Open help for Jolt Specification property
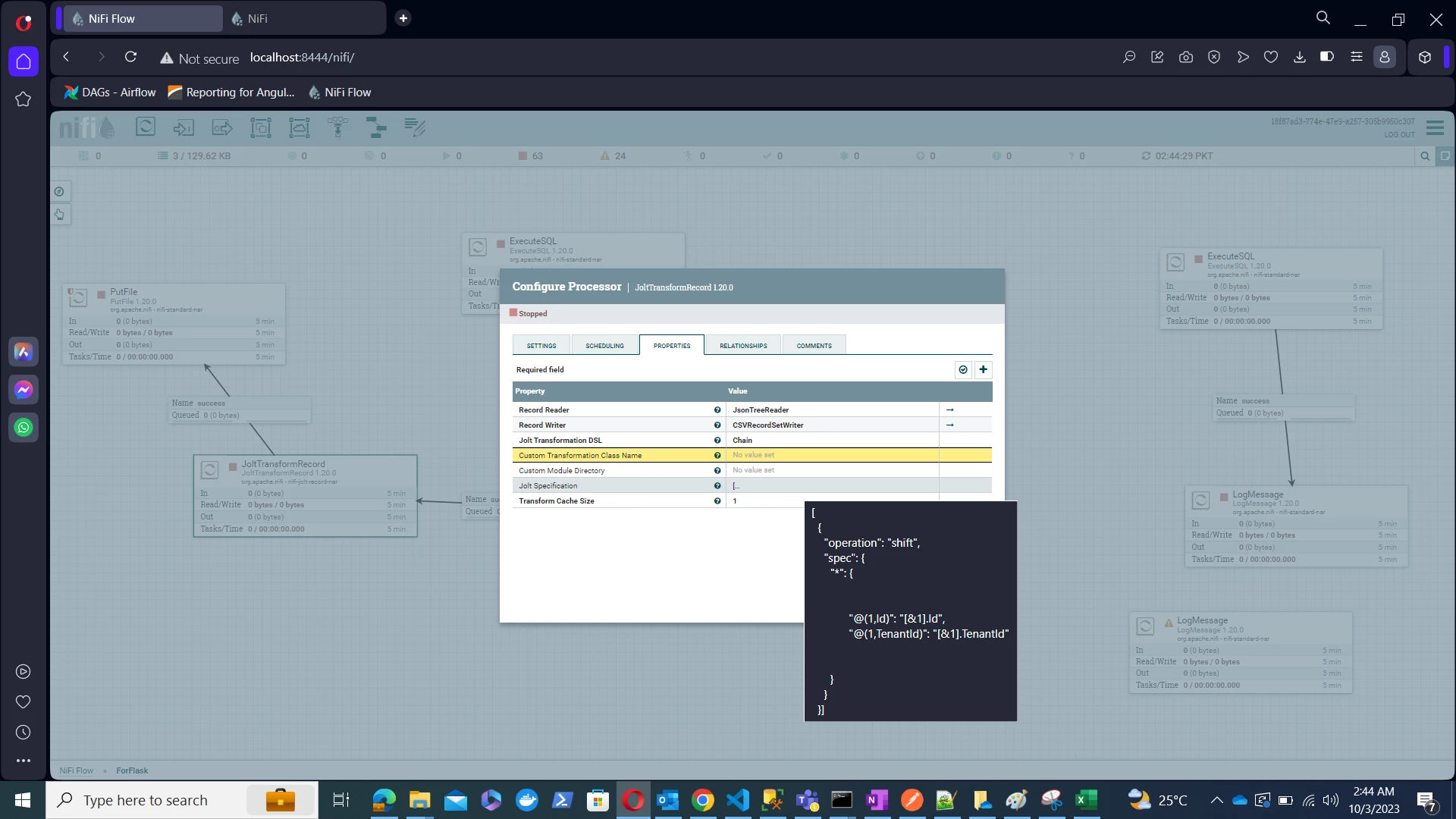Image resolution: width=1456 pixels, height=819 pixels. click(717, 485)
